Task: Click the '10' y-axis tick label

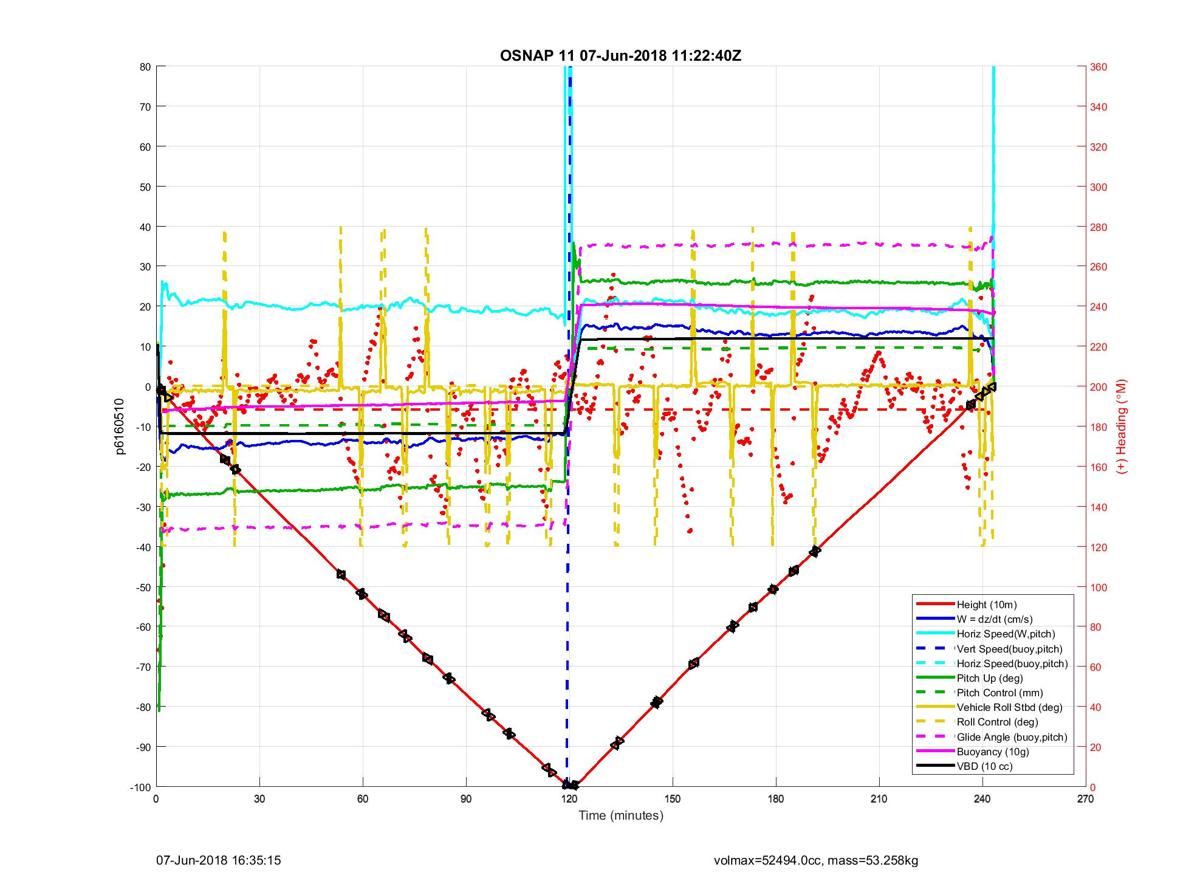Action: pyautogui.click(x=144, y=347)
